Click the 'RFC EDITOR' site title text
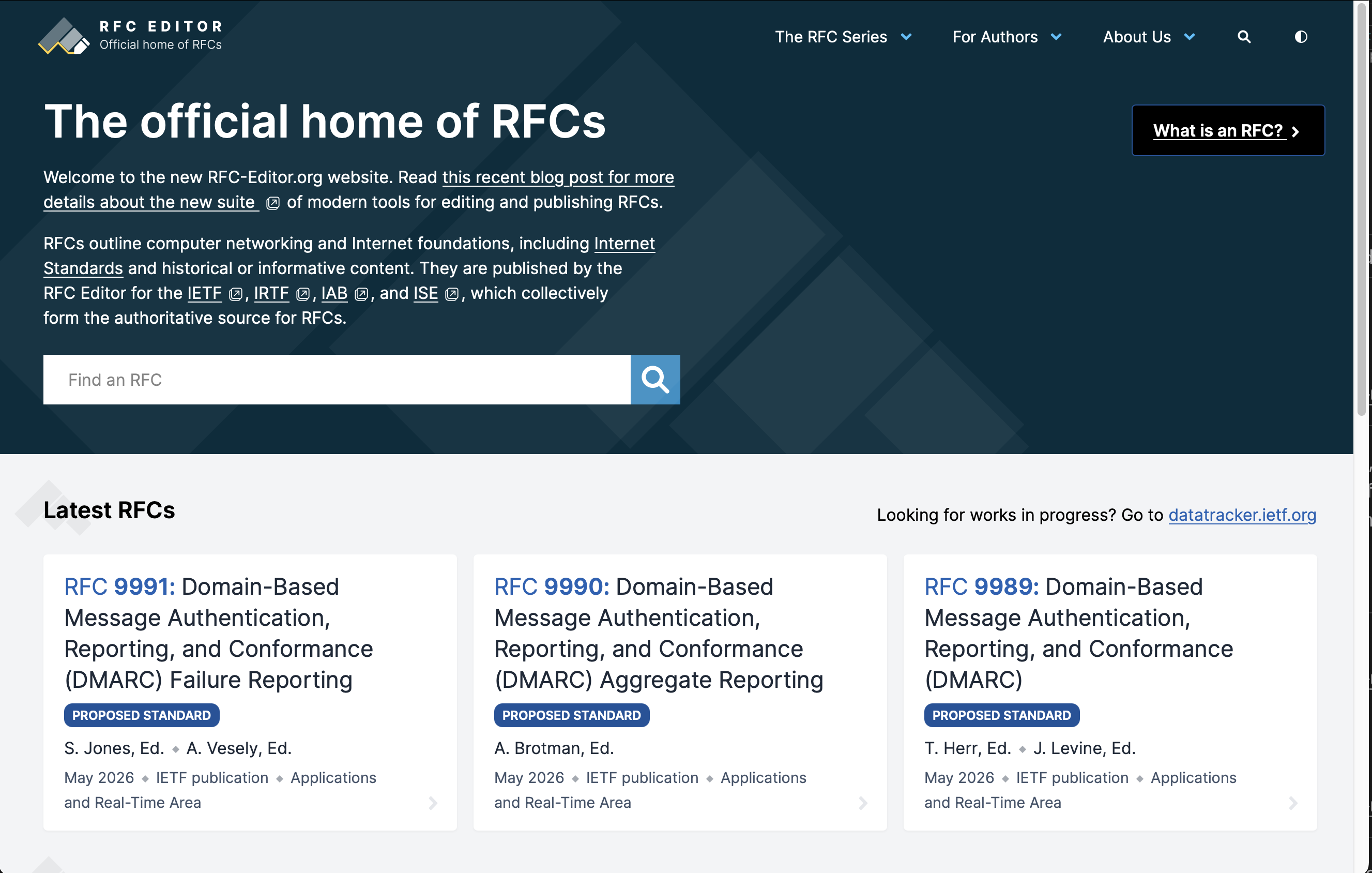This screenshot has width=1372, height=873. coord(161,26)
